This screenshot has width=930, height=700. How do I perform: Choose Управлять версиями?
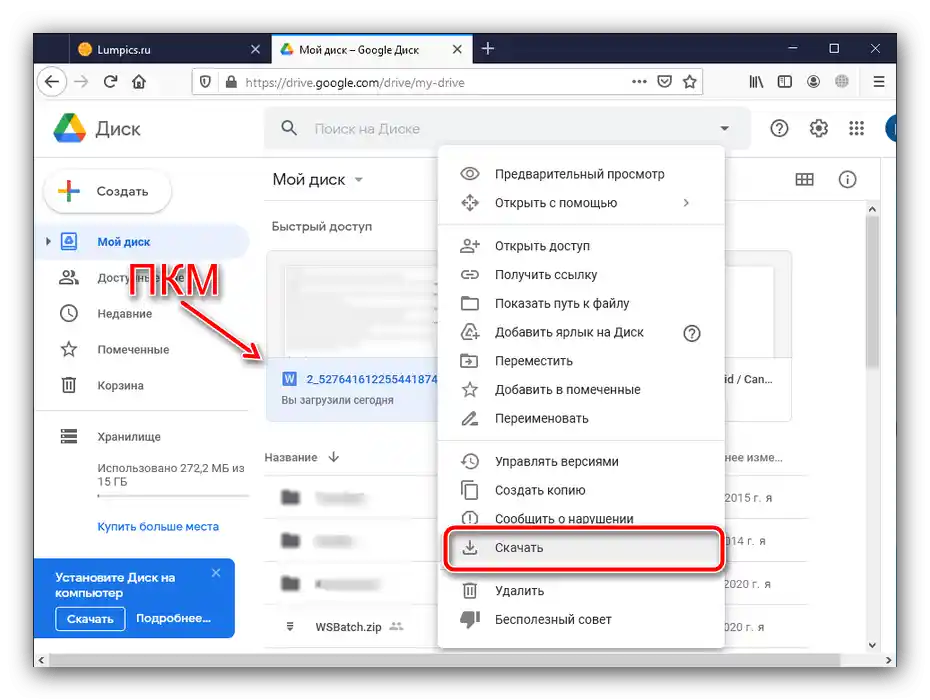click(x=581, y=462)
